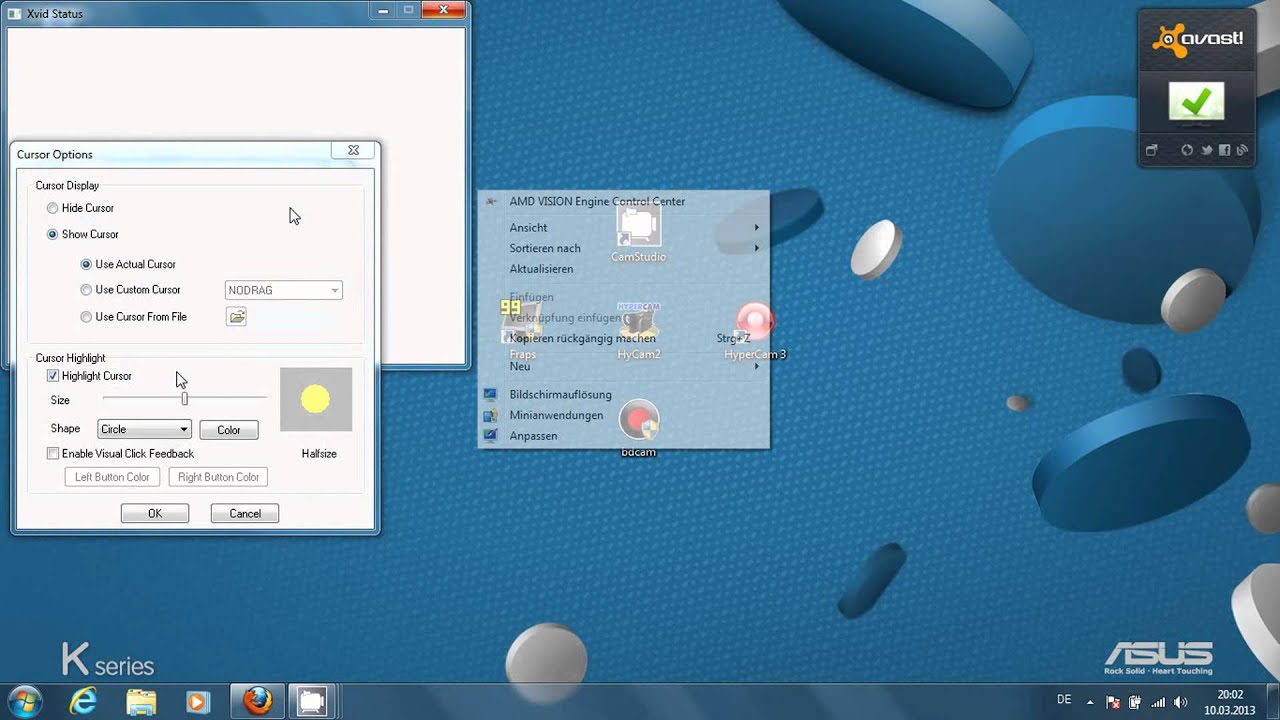Open Internet Explorer from the taskbar

click(x=84, y=702)
